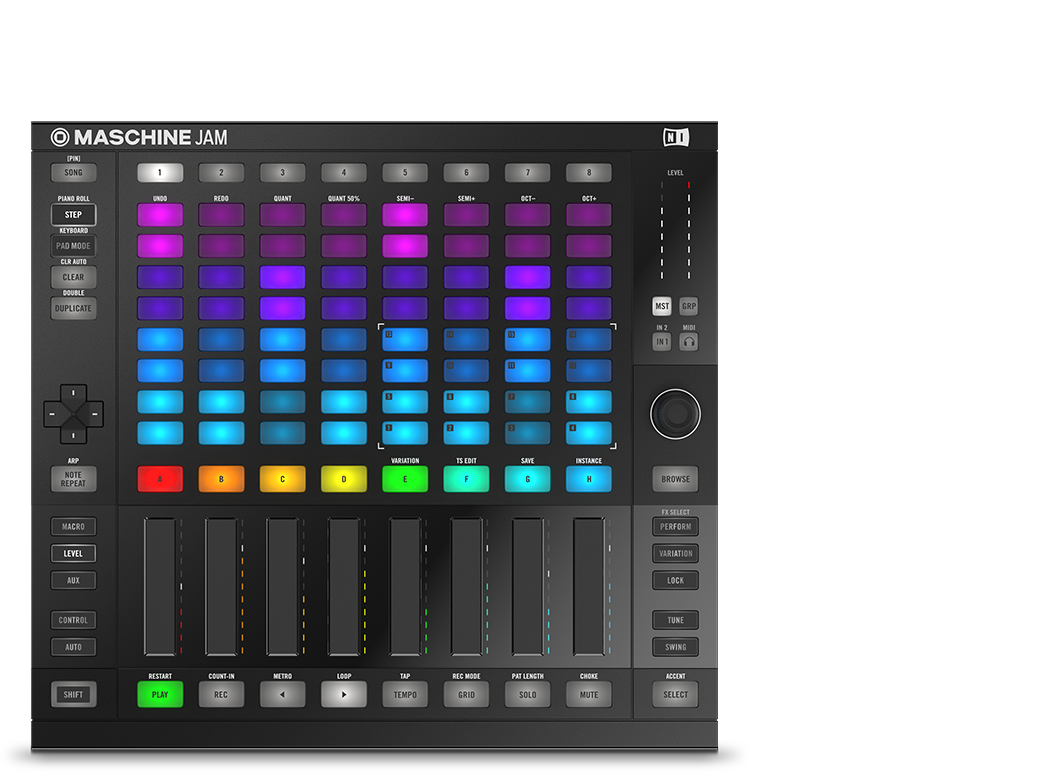Hold the SHIFT button
This screenshot has height=780, width=1040.
click(x=74, y=694)
